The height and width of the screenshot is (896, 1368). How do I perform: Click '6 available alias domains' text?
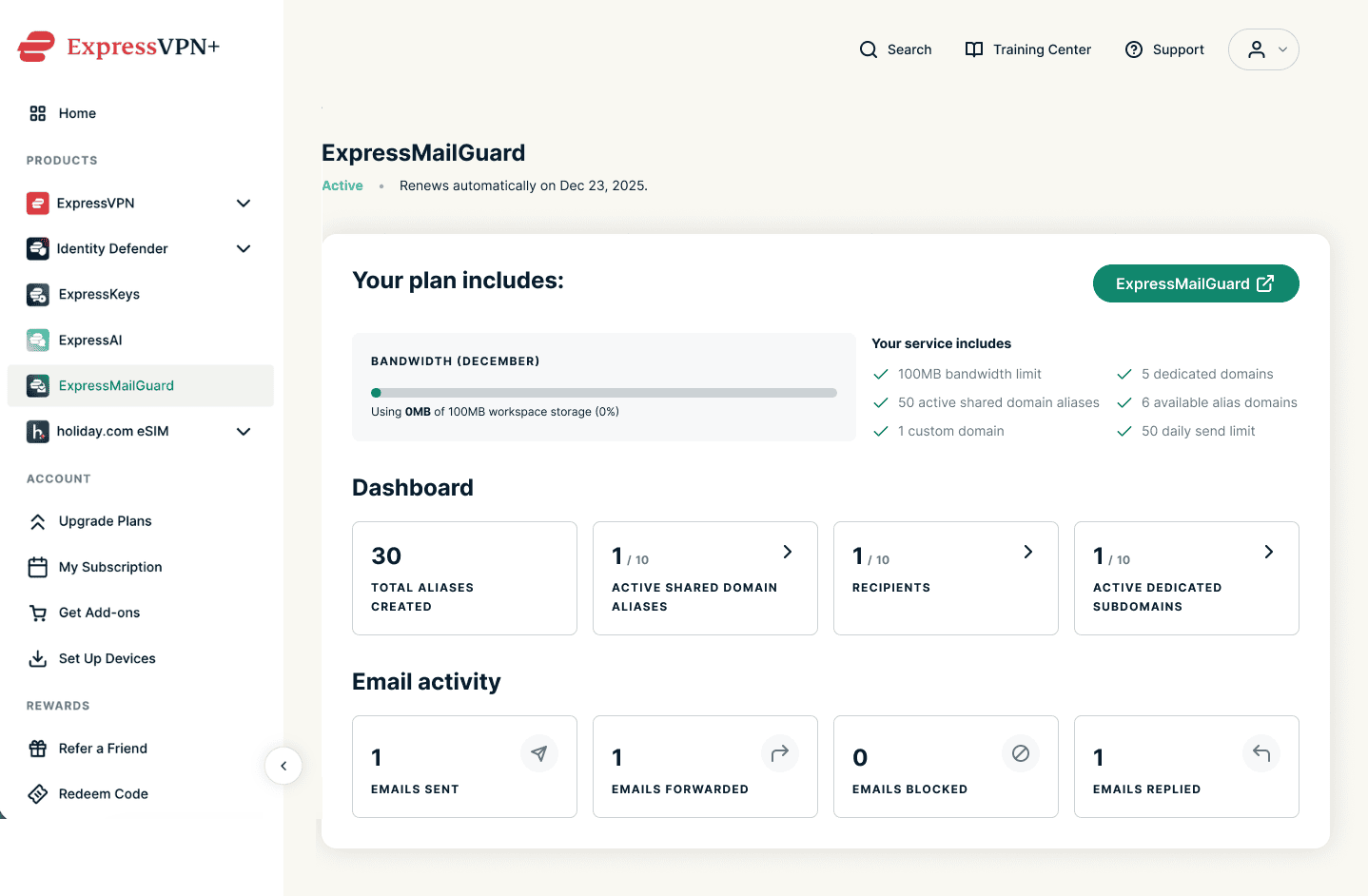coord(1220,402)
